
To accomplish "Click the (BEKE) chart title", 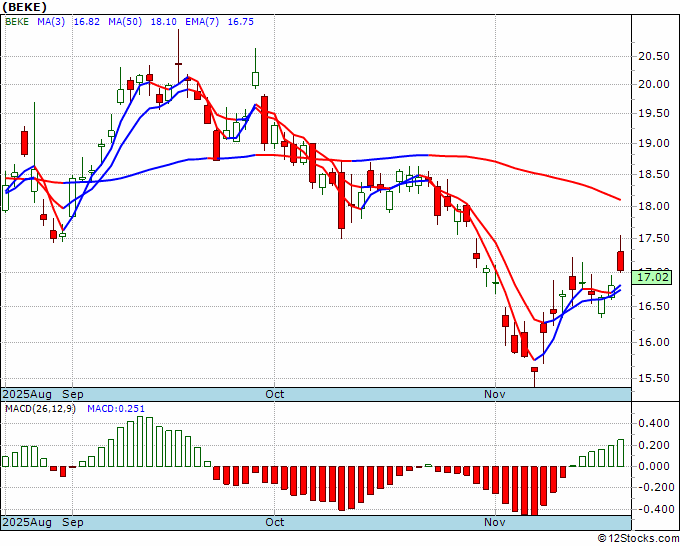I will coord(24,7).
